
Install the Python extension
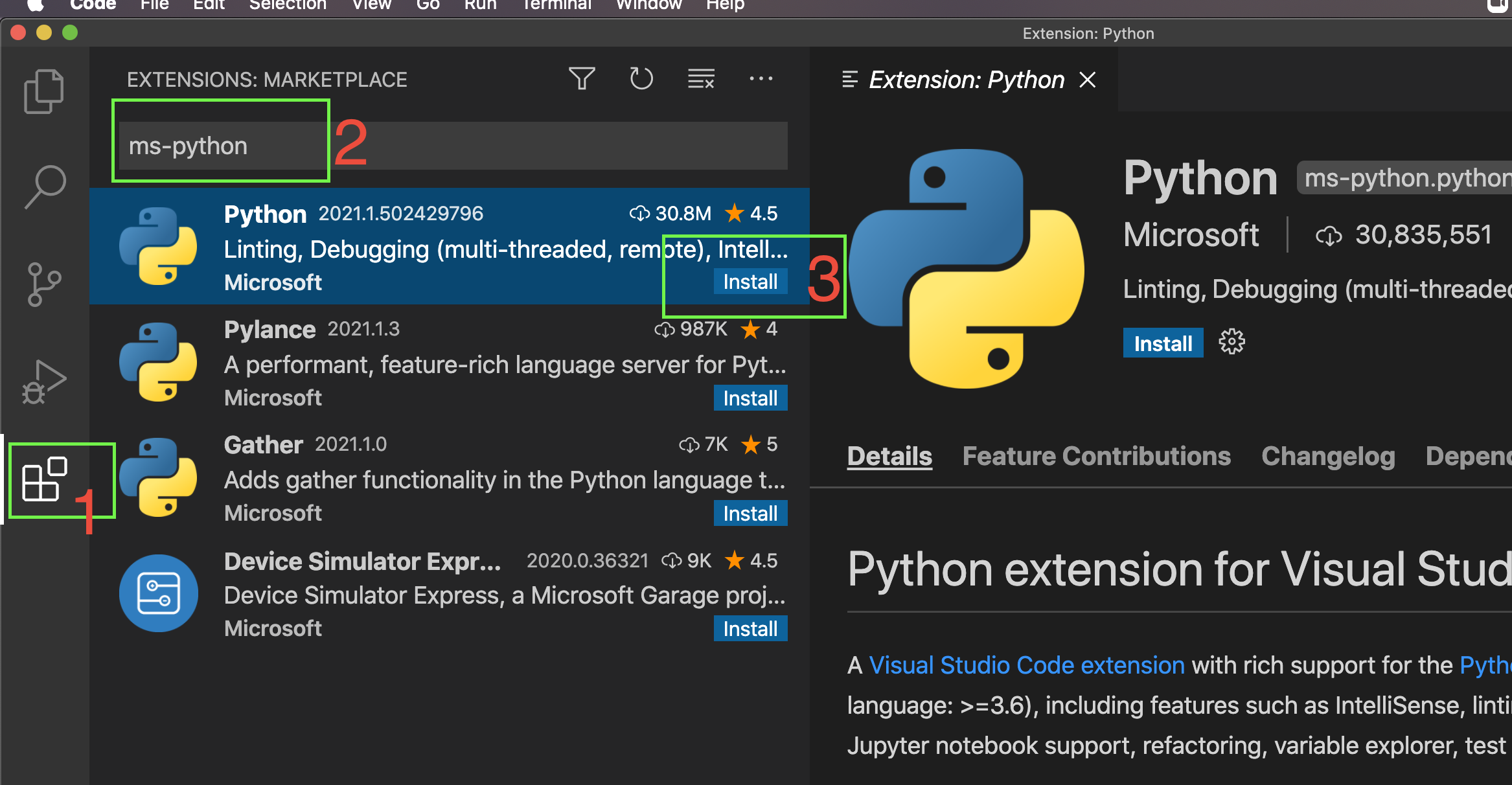point(750,281)
